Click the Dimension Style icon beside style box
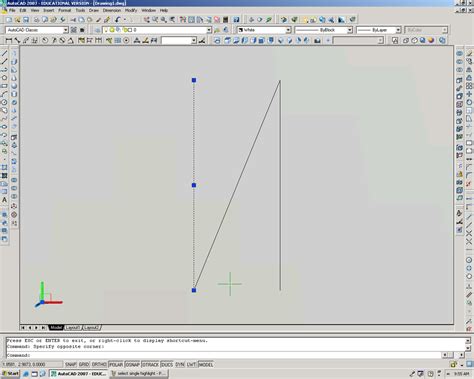474x379 pixels. tap(202, 41)
